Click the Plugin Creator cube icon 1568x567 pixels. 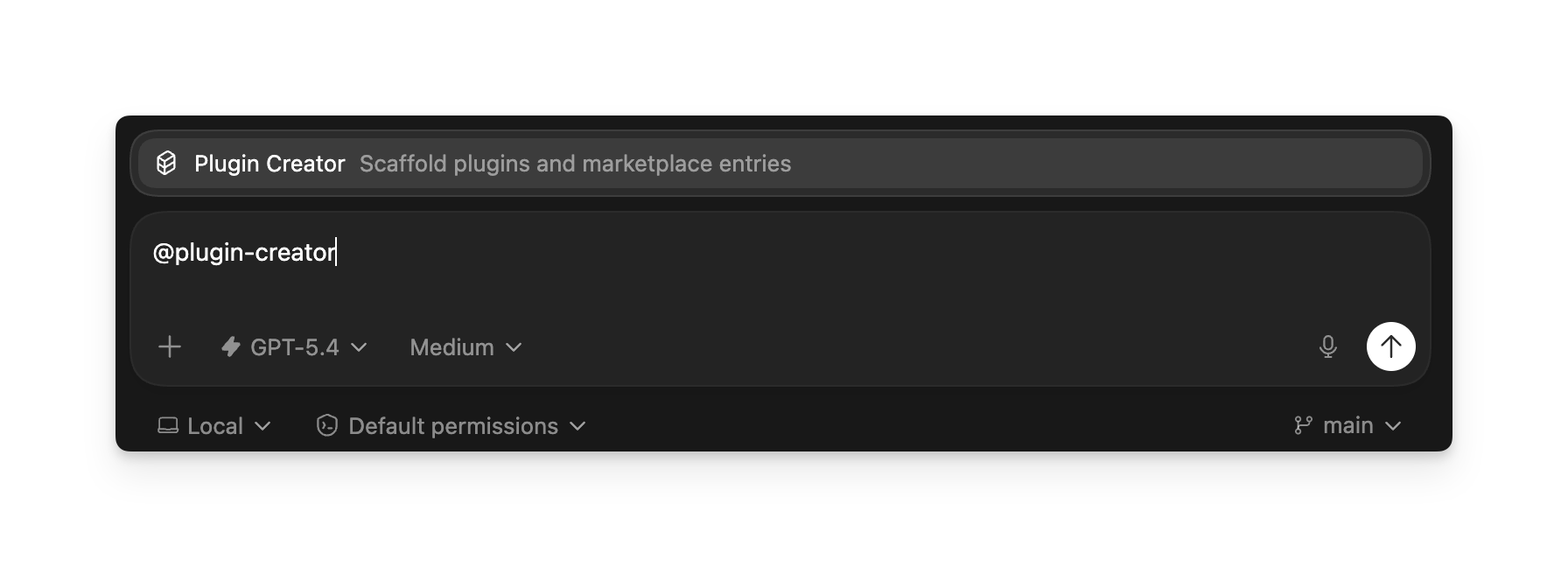tap(166, 164)
